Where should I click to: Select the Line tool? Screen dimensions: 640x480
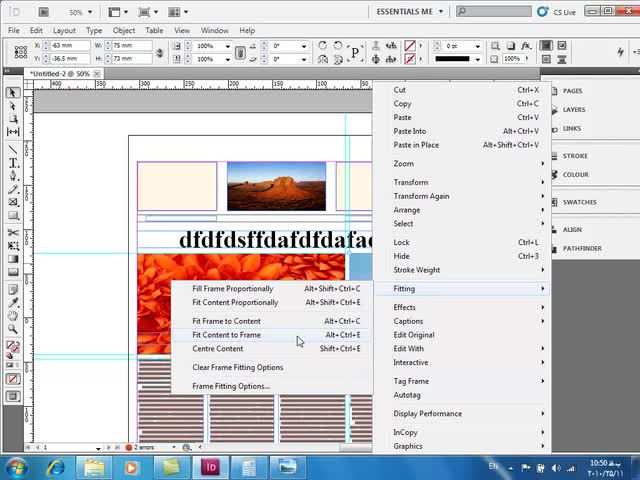(x=13, y=150)
